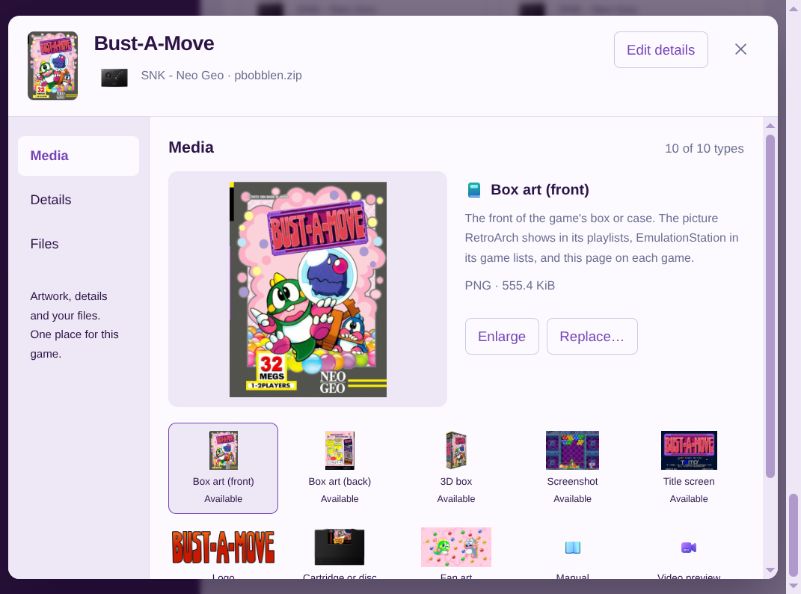Click the game cover thumbnail in header
This screenshot has height=594, width=801.
(x=53, y=65)
